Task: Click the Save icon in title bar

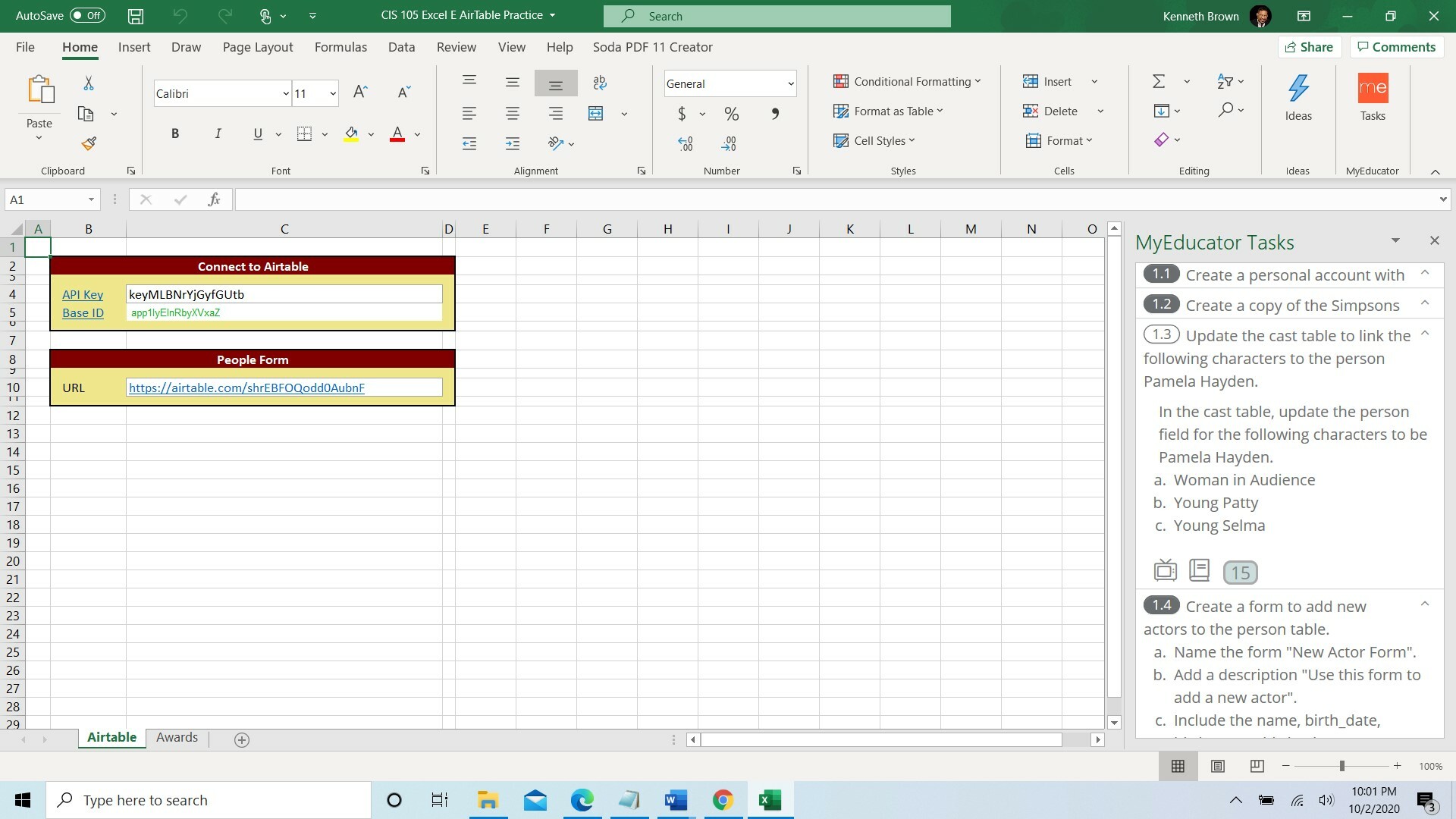Action: [x=136, y=16]
